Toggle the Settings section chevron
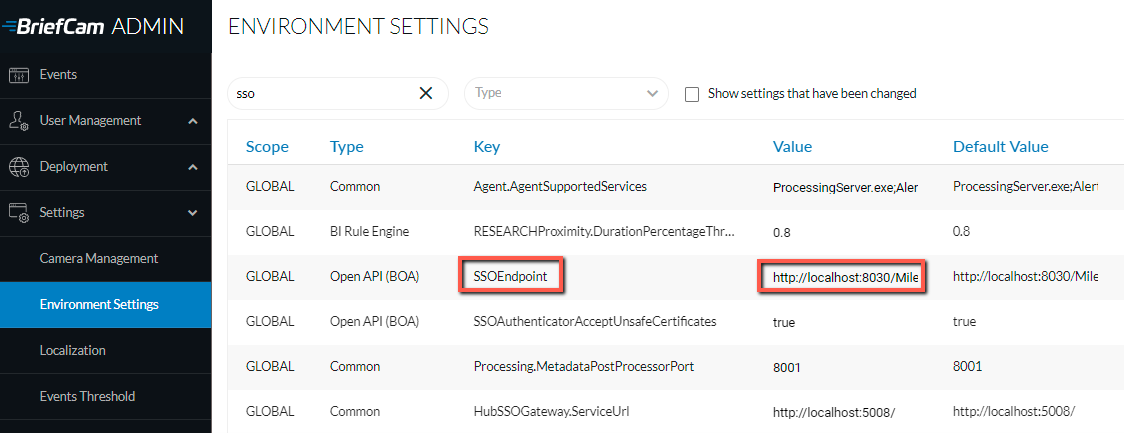The image size is (1124, 433). click(x=192, y=213)
